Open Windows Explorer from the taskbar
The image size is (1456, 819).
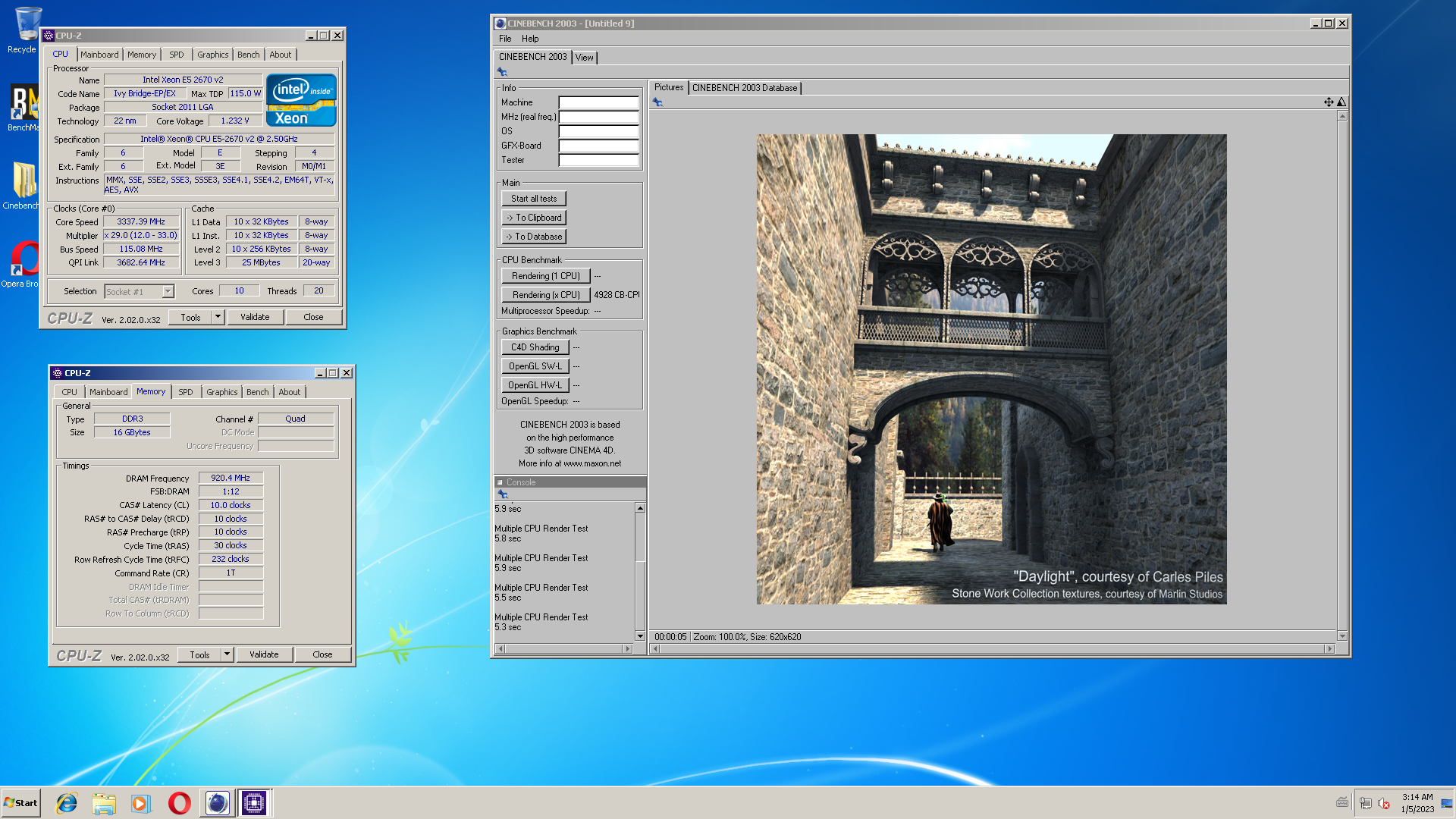click(104, 803)
